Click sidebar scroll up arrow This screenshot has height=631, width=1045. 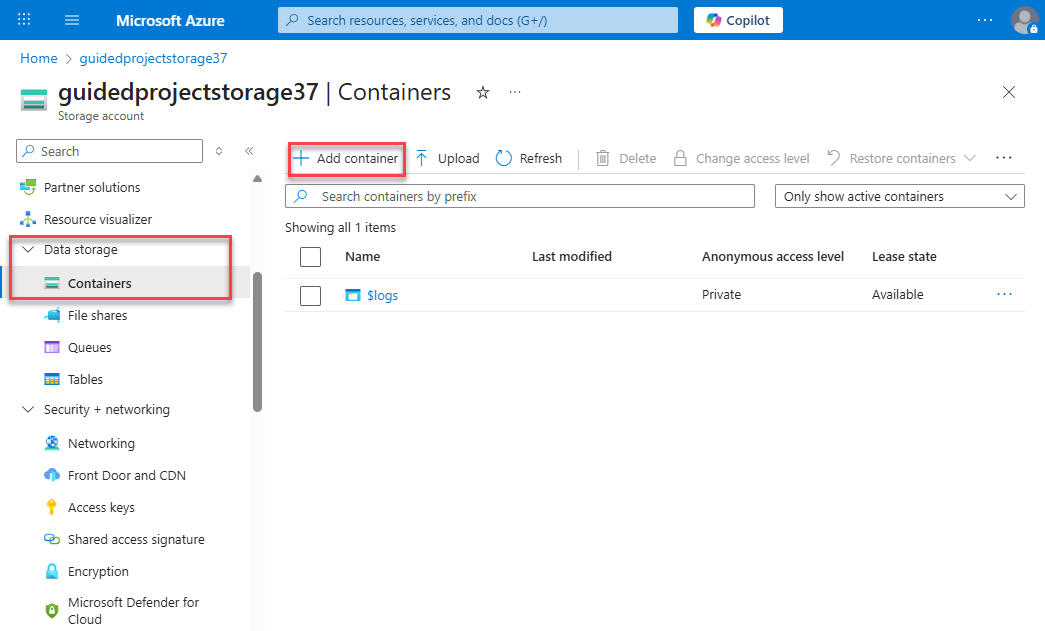point(257,179)
